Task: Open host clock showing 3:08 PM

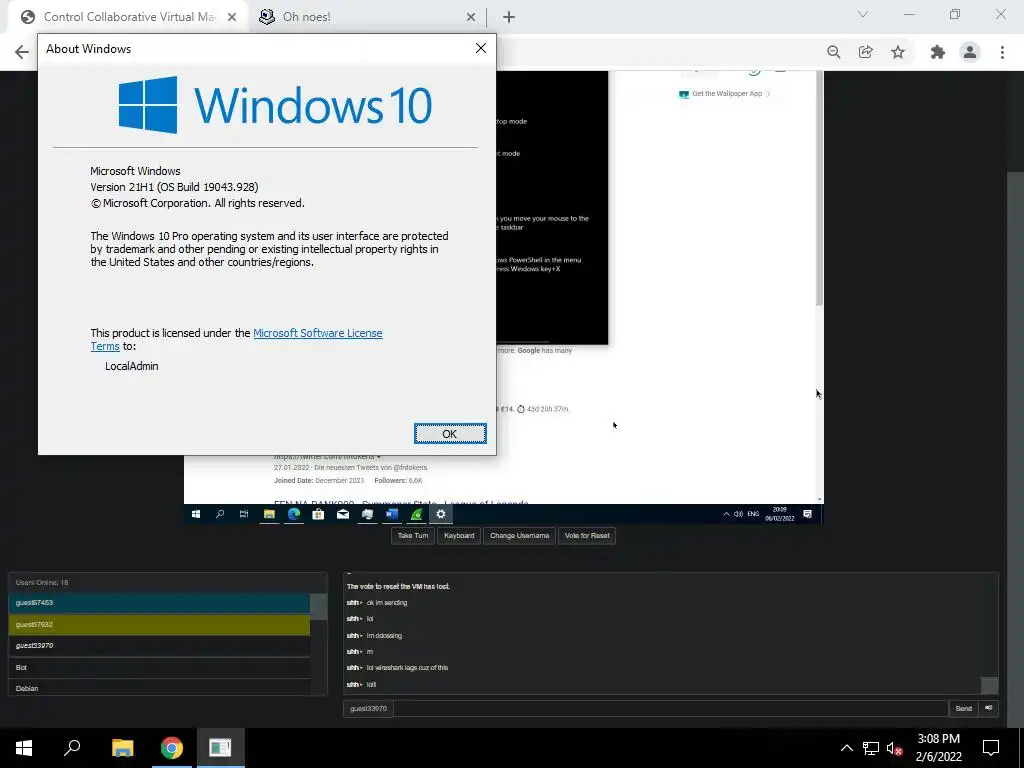Action: tap(938, 748)
